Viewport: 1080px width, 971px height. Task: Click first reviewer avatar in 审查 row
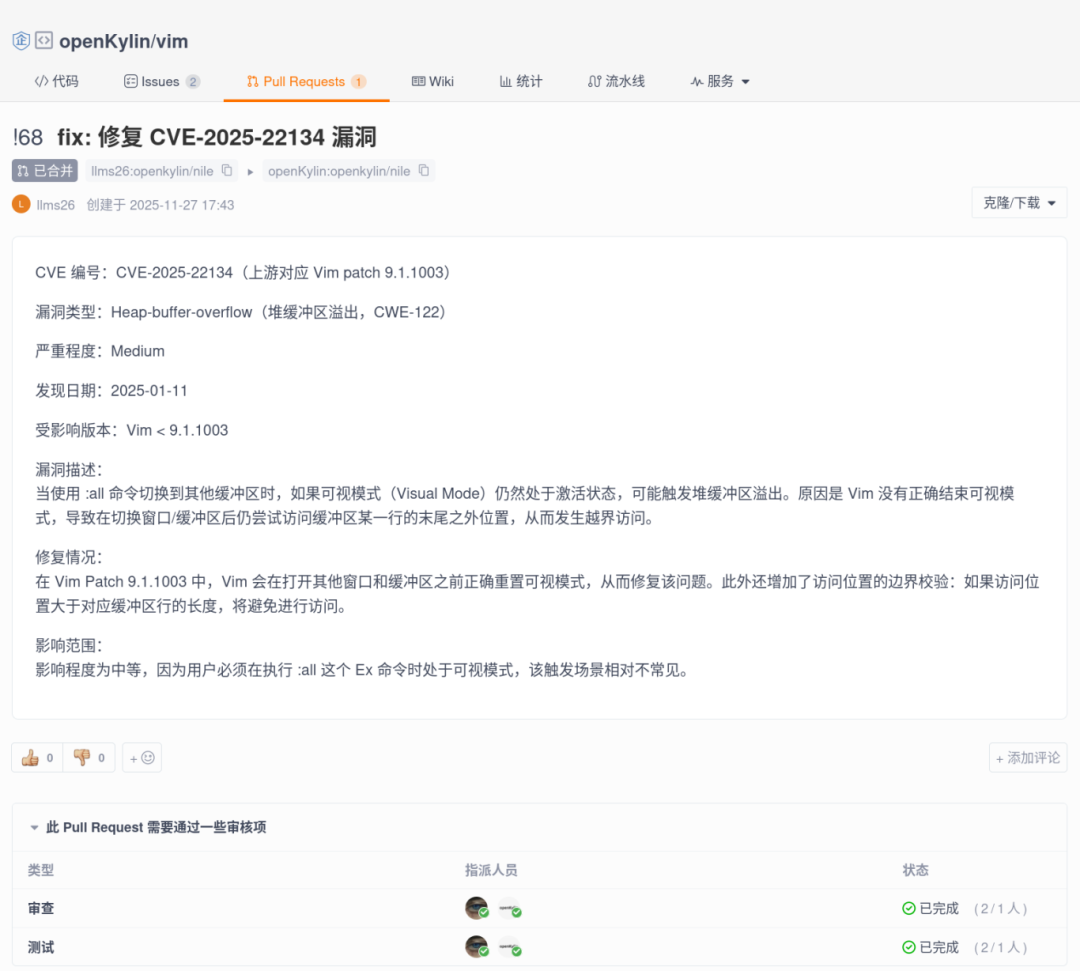click(477, 908)
